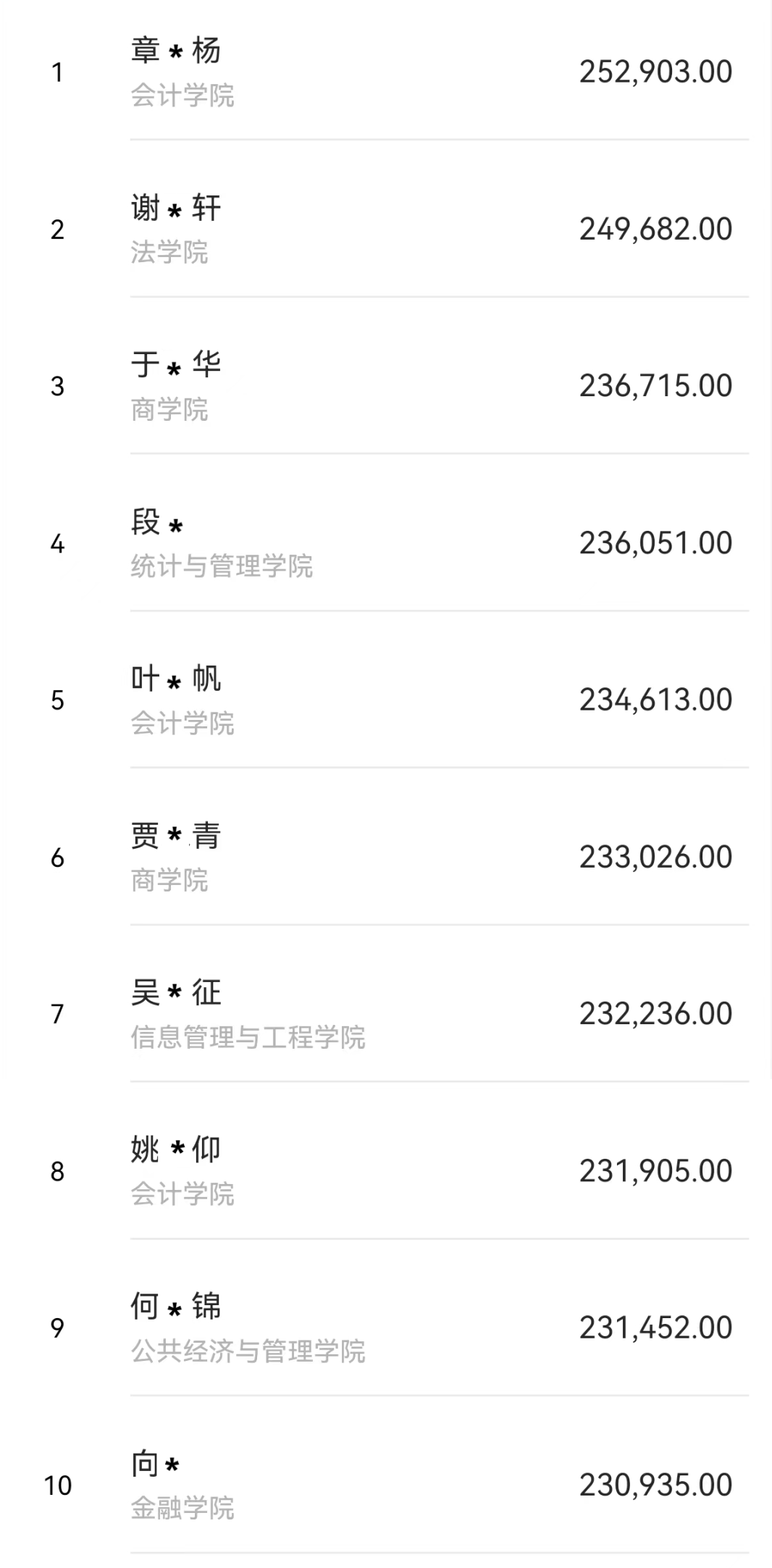Click the 统计与管理学院 department label
772x1568 pixels.
pyautogui.click(x=222, y=566)
